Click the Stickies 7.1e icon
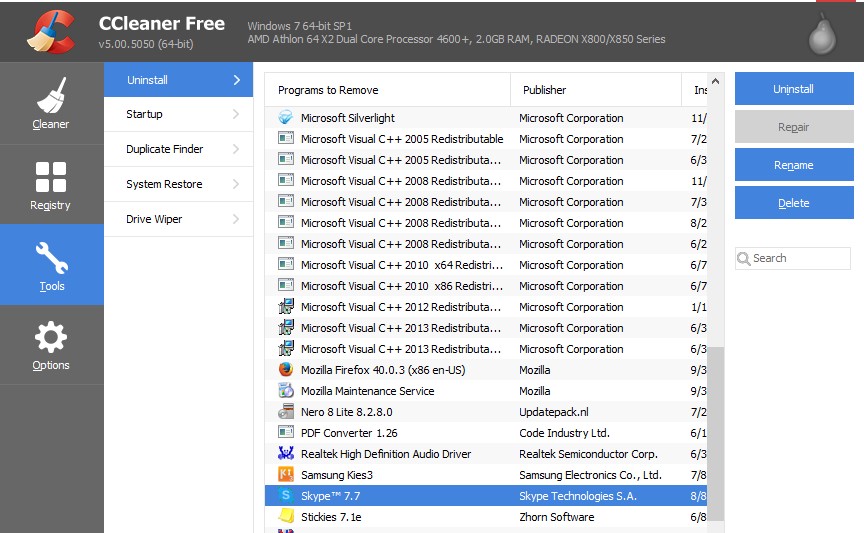Viewport: 864px width, 533px height. [x=286, y=517]
